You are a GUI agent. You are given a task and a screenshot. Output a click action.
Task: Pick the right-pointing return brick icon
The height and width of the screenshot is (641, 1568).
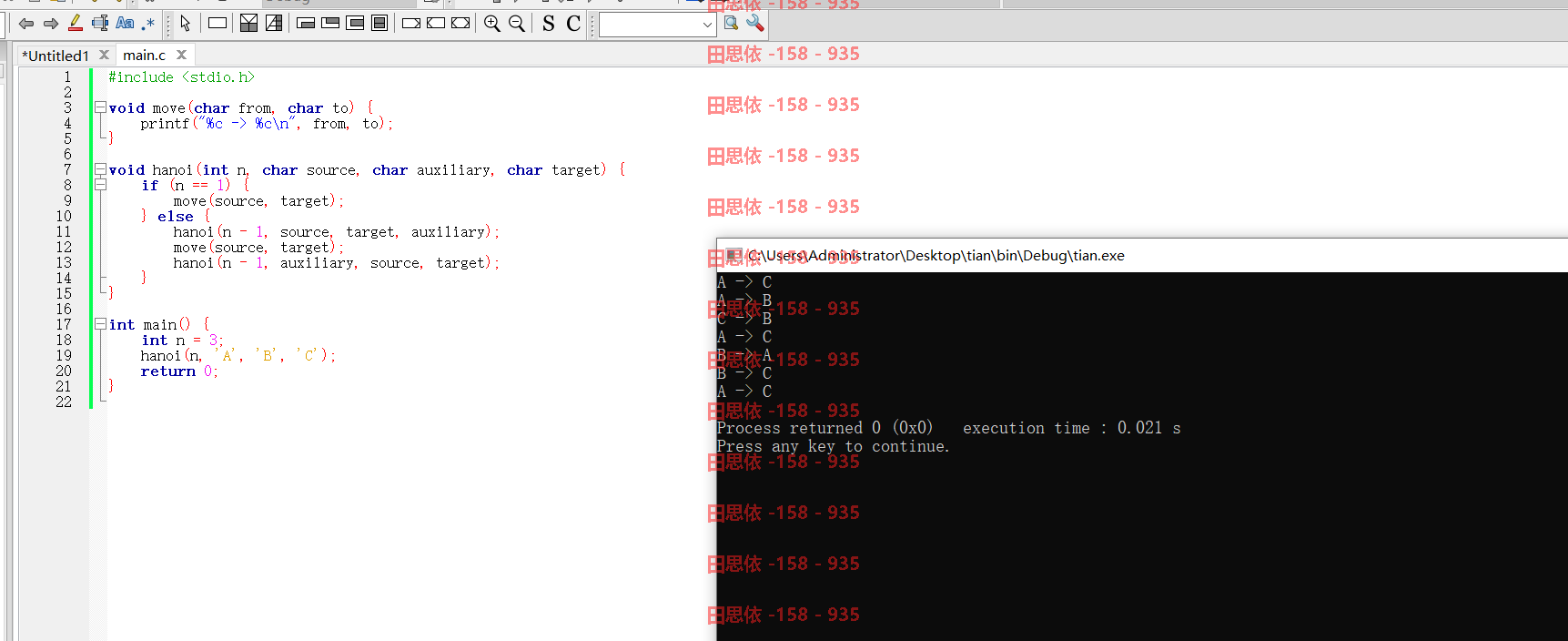pyautogui.click(x=411, y=24)
